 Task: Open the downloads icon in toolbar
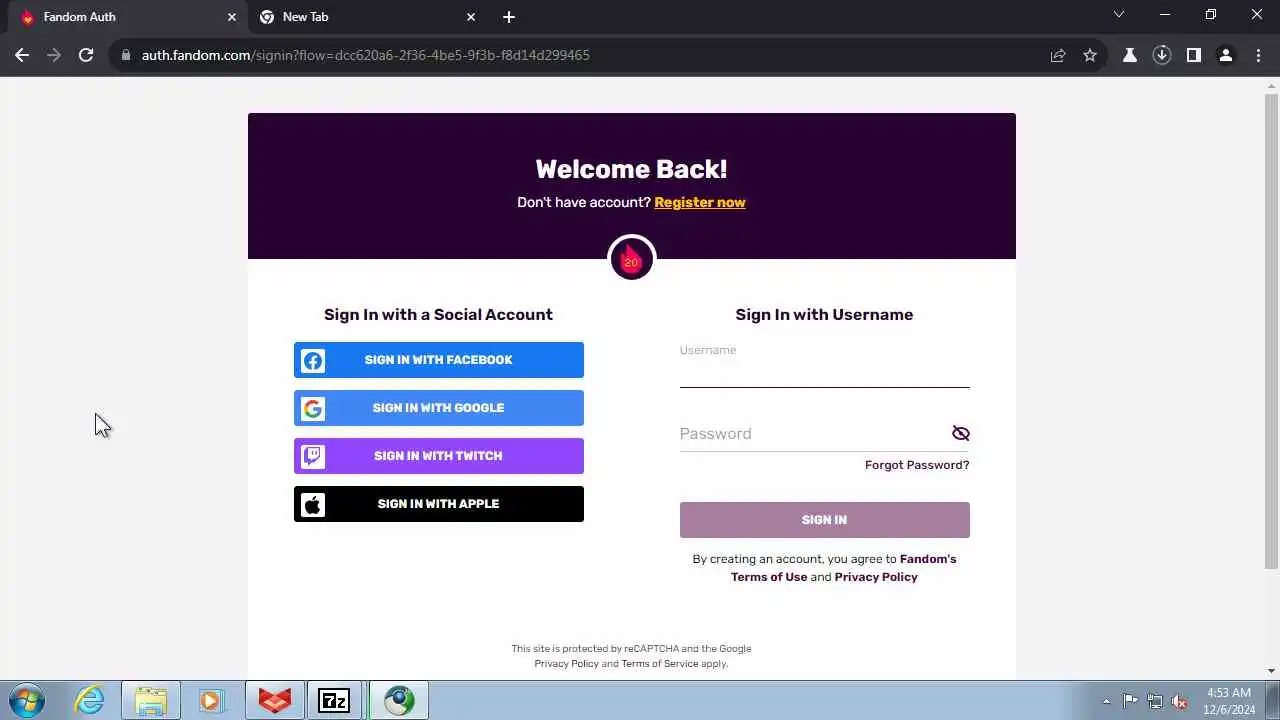coord(1162,55)
